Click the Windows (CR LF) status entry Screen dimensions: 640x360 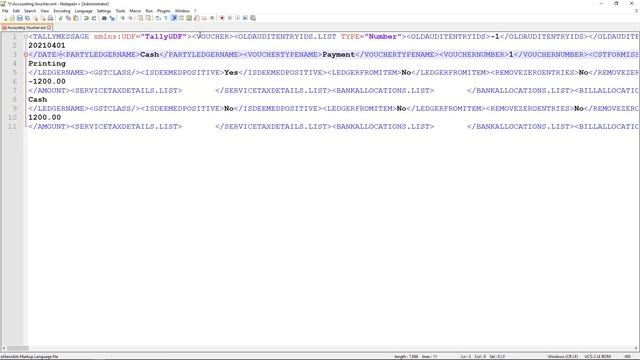click(562, 356)
